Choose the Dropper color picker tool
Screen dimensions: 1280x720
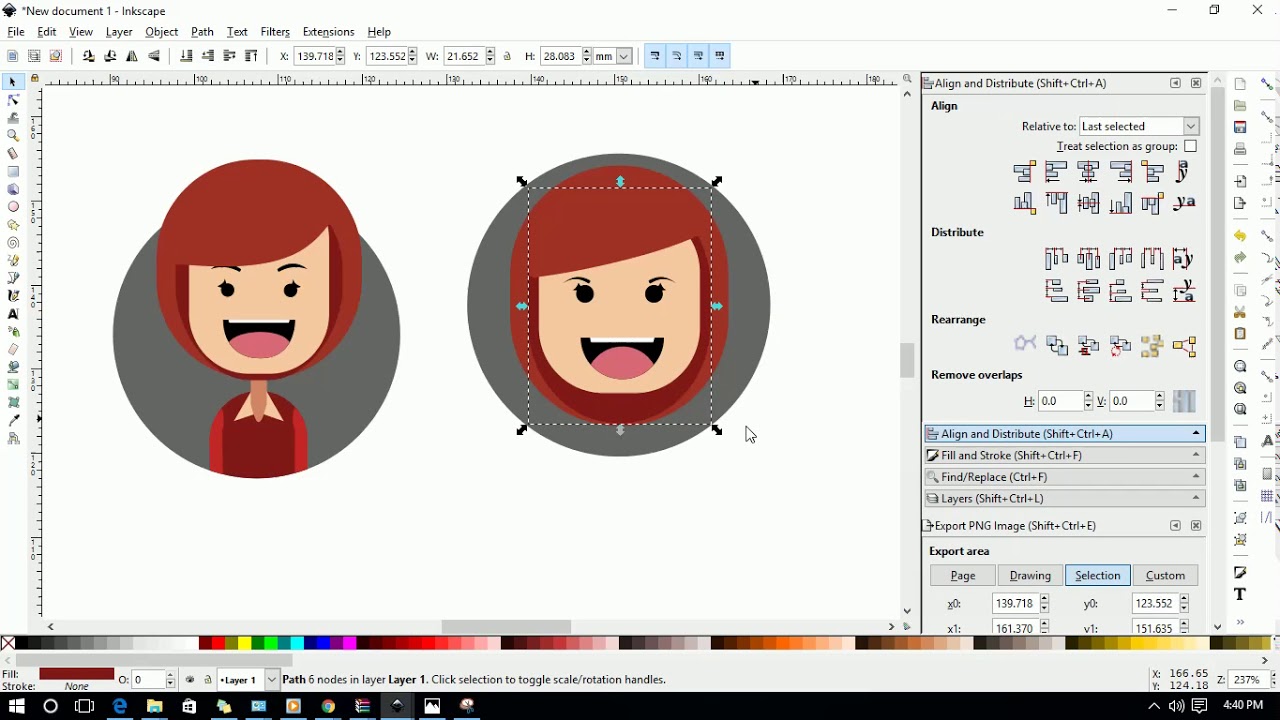pyautogui.click(x=13, y=421)
